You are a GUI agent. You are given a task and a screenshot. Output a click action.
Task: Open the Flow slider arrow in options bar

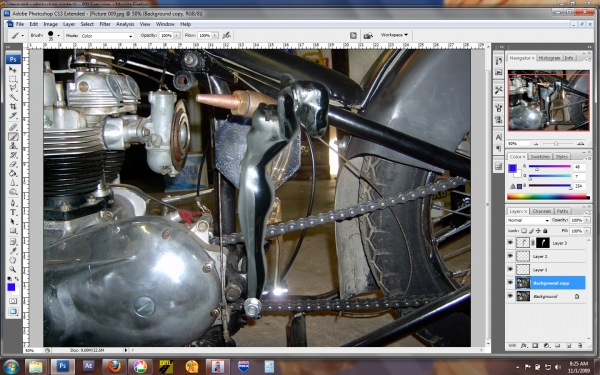coord(215,35)
